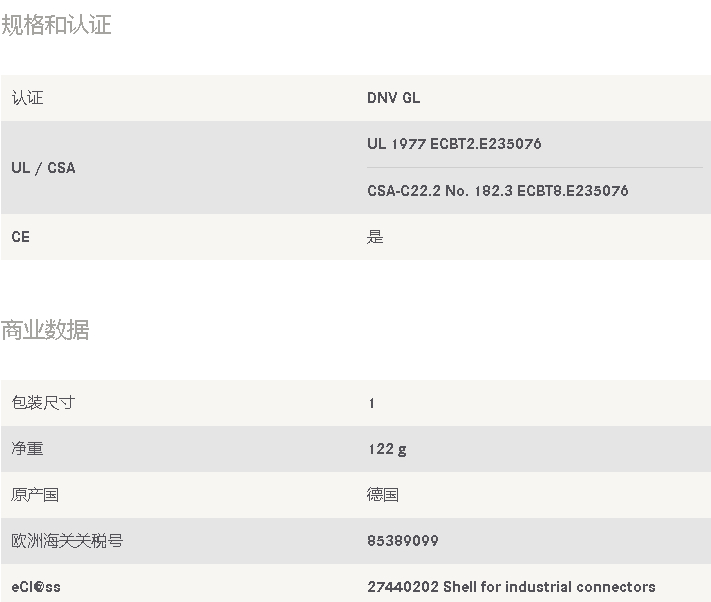The width and height of the screenshot is (711, 602).
Task: Select the 德国 country of origin value
Action: coord(383,495)
